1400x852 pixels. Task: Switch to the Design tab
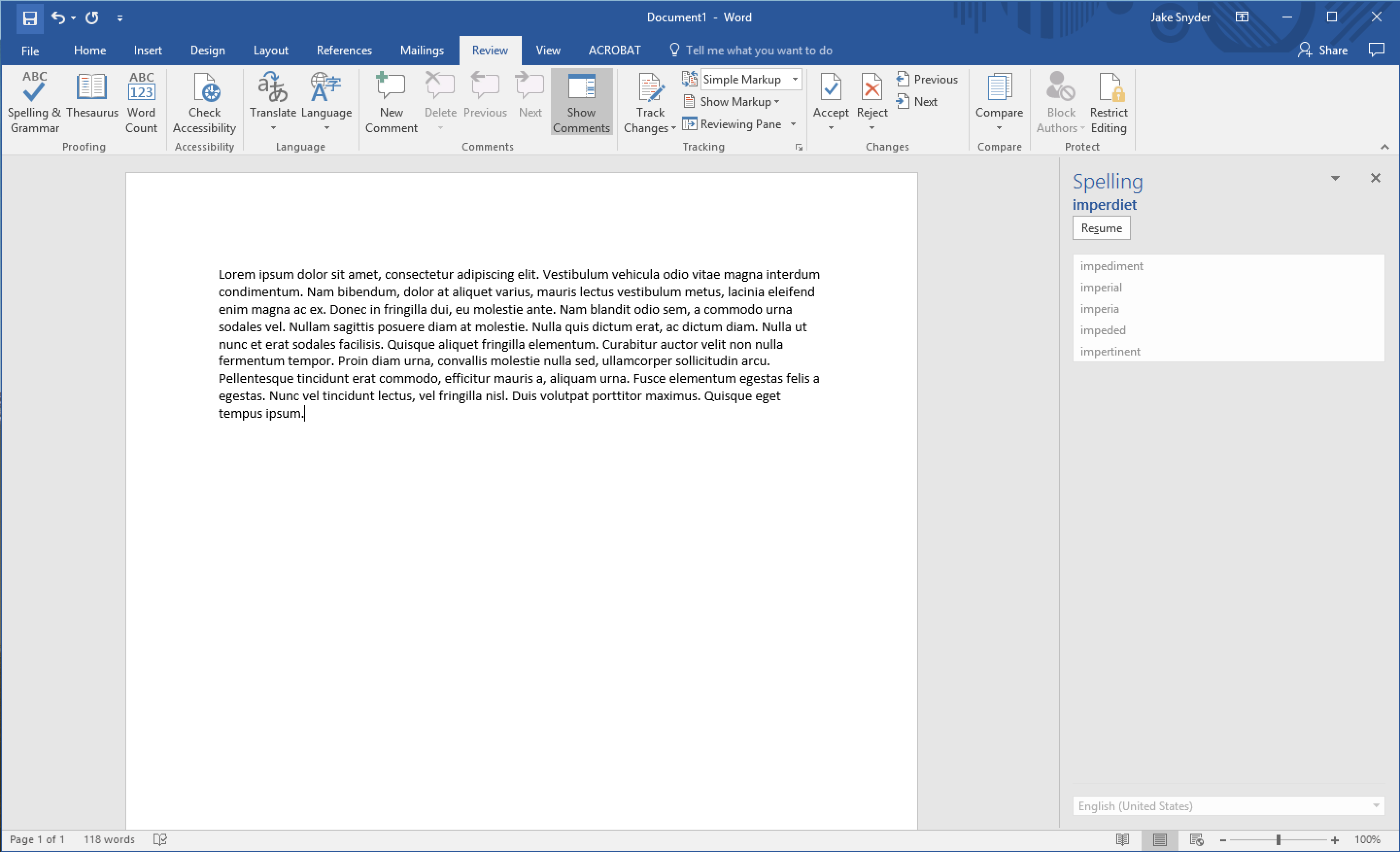click(207, 51)
